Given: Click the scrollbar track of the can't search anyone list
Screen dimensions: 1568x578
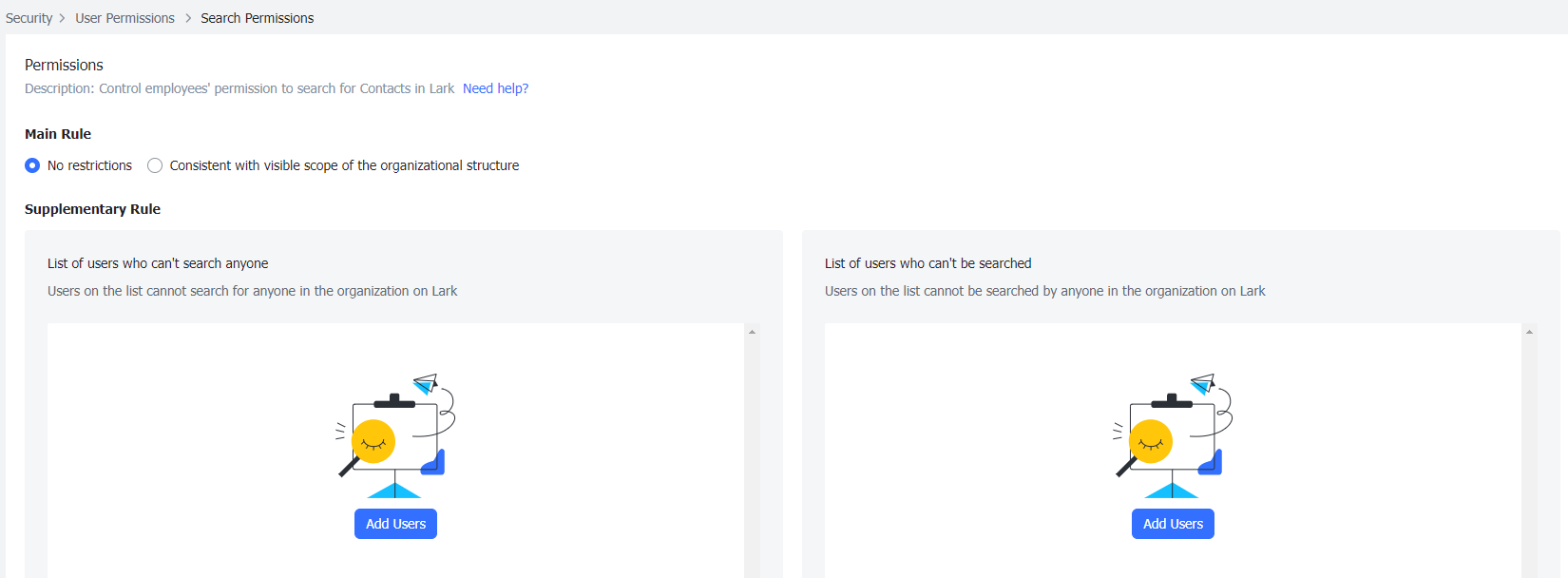Looking at the screenshot, I should tap(752, 447).
